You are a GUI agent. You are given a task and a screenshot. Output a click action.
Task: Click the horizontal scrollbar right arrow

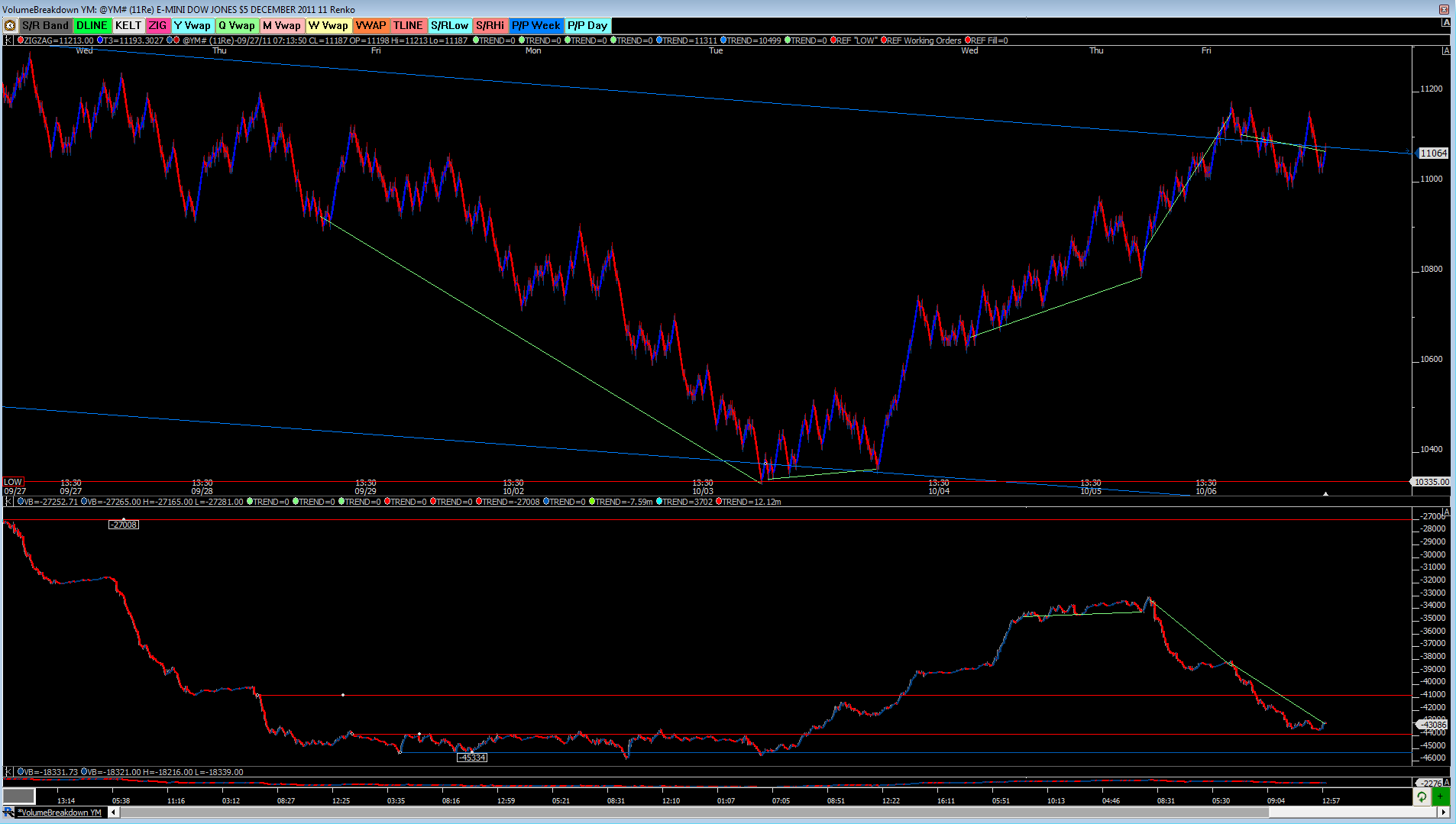1444,813
